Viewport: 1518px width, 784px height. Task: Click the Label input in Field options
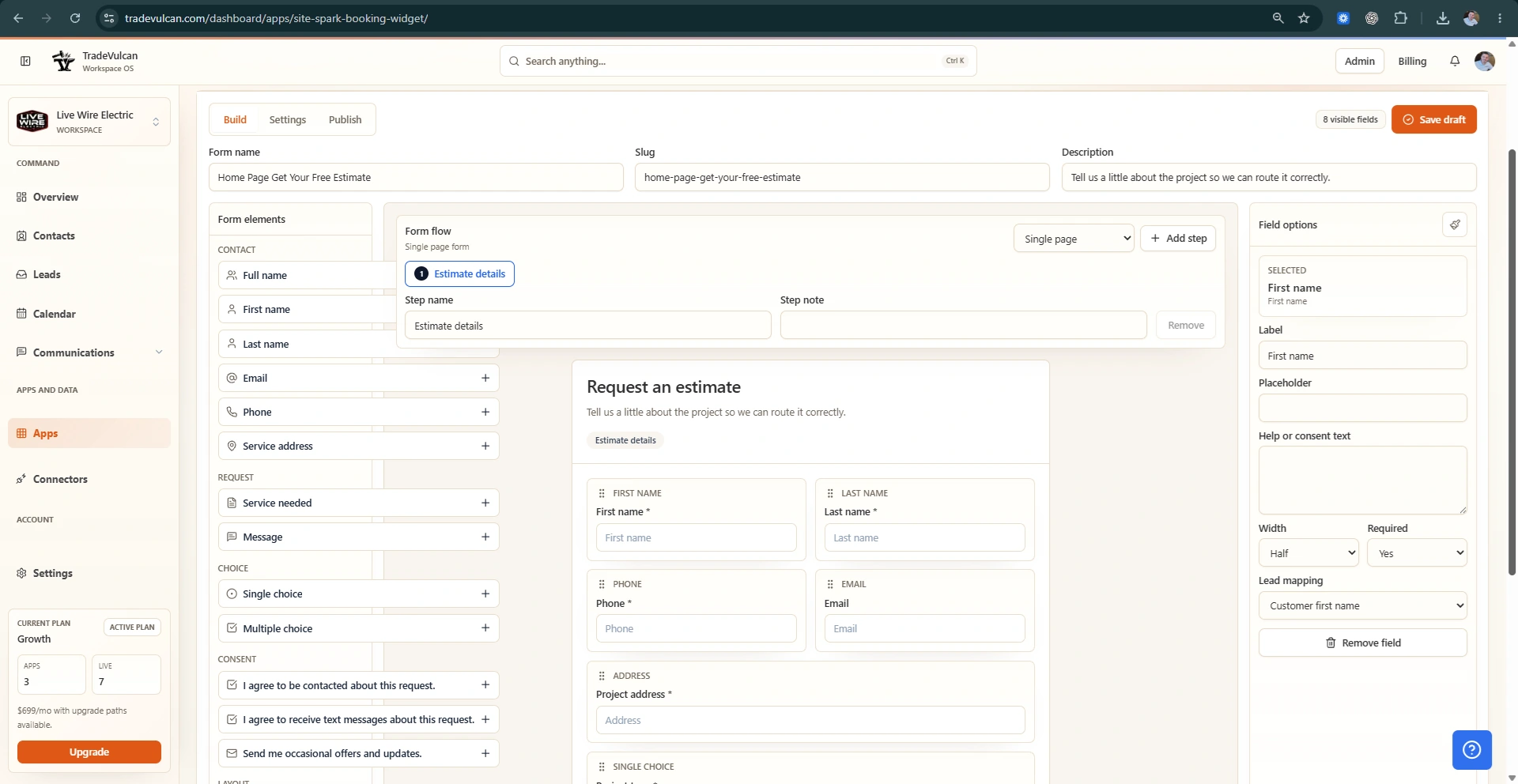[1363, 356]
